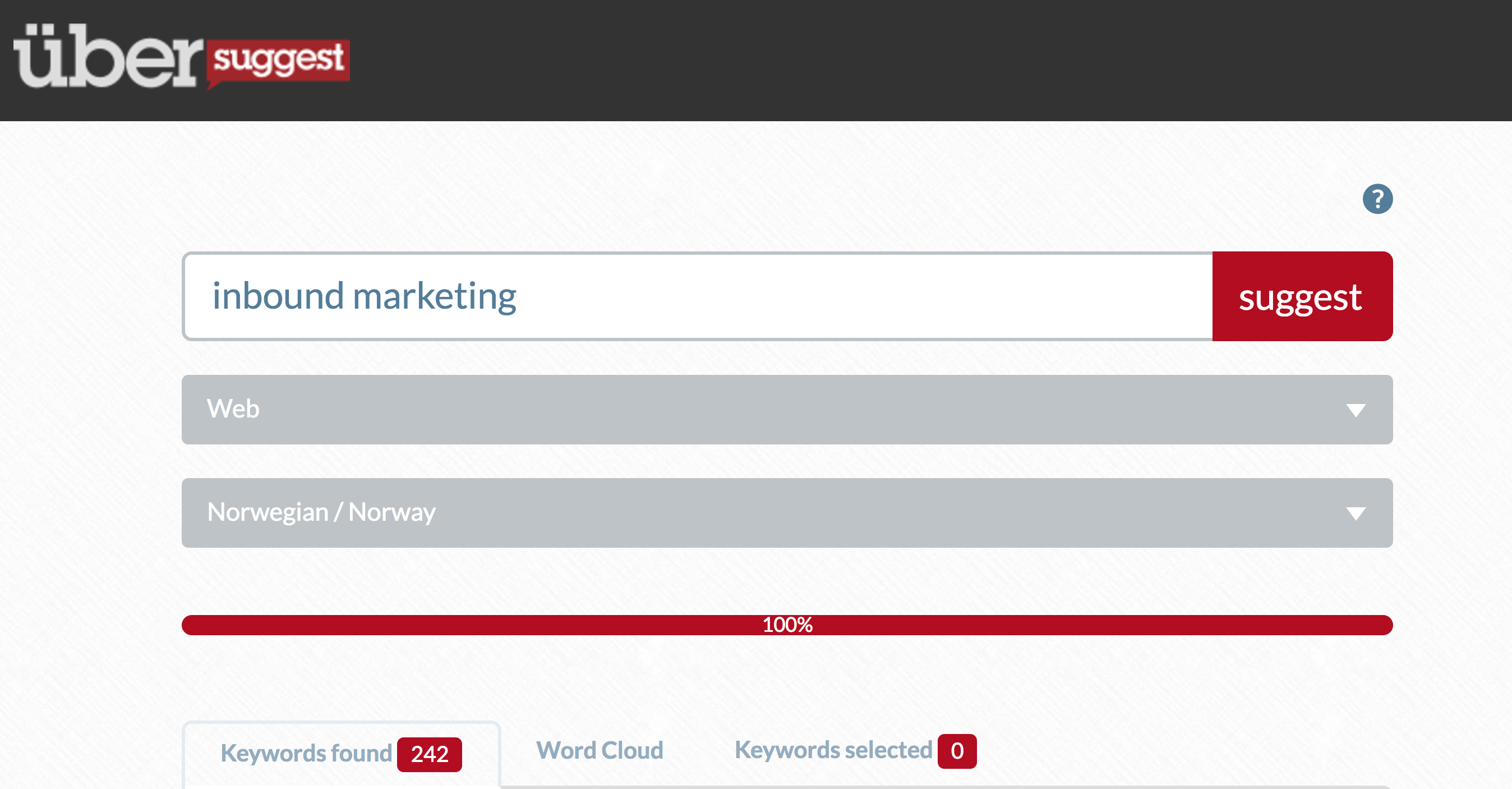This screenshot has height=789, width=1512.
Task: Open the Web search type dropdown
Action: coord(786,410)
